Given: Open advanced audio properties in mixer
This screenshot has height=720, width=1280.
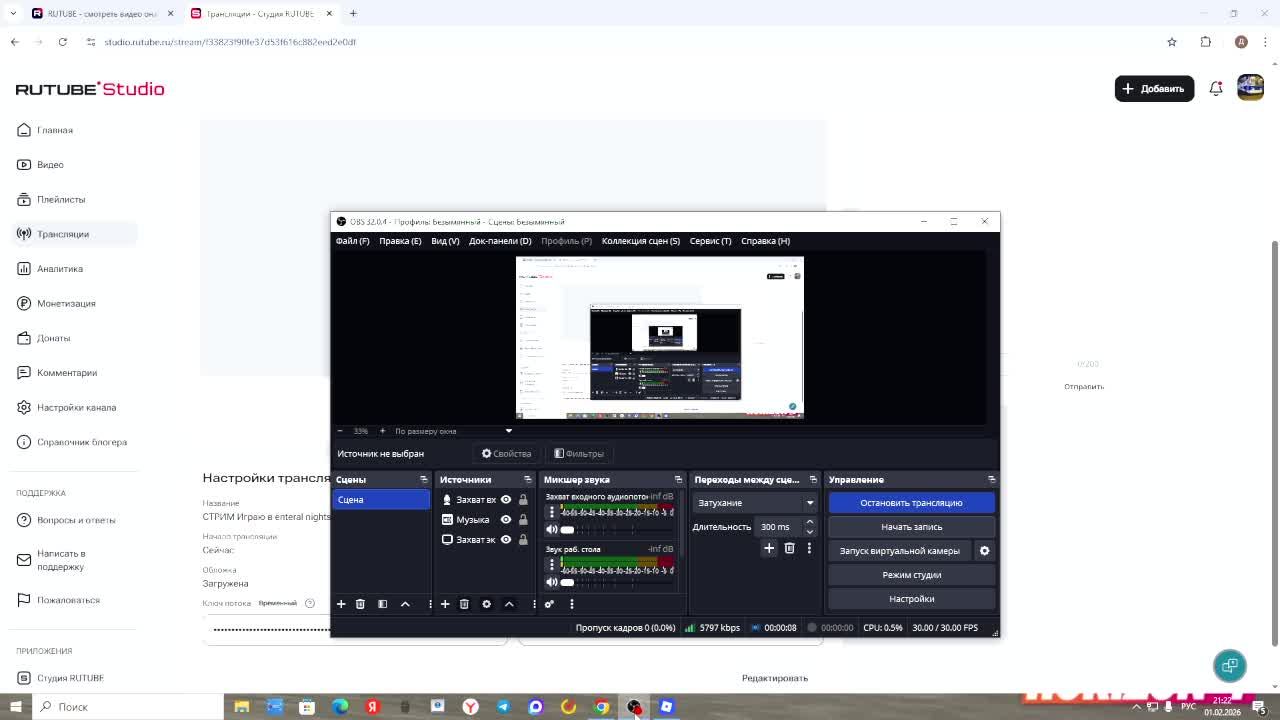Looking at the screenshot, I should pyautogui.click(x=549, y=604).
